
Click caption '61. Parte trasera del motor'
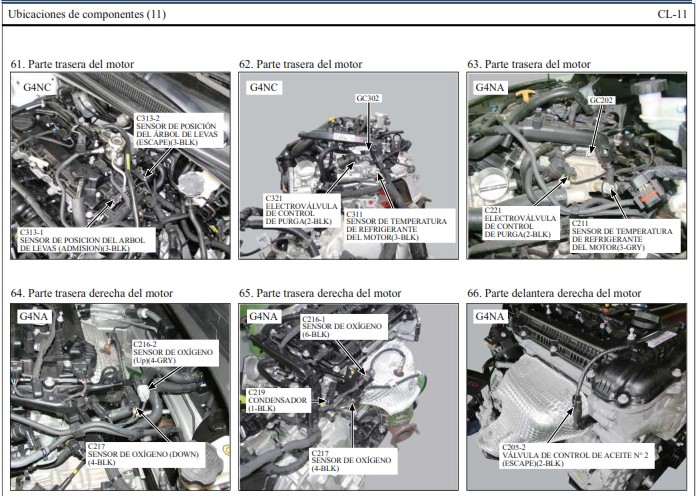[x=72, y=64]
